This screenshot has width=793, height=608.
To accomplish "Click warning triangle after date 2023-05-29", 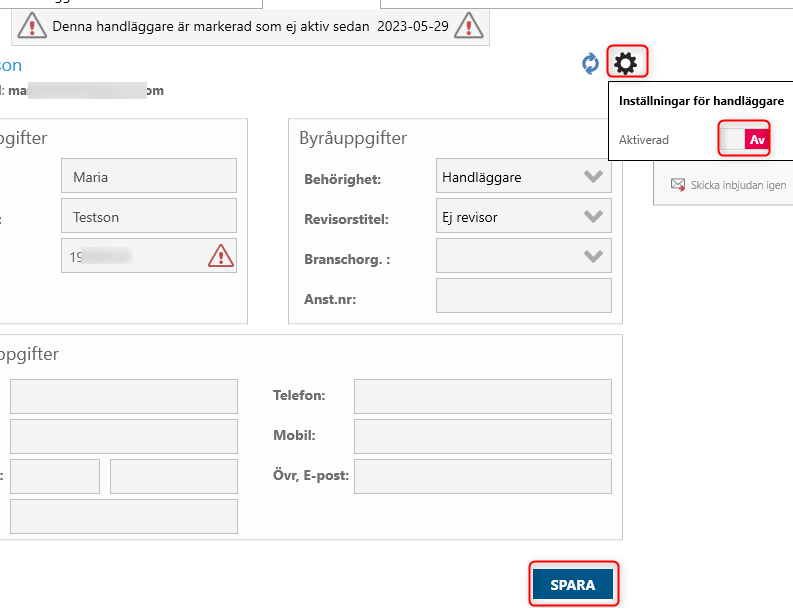I will pos(468,26).
